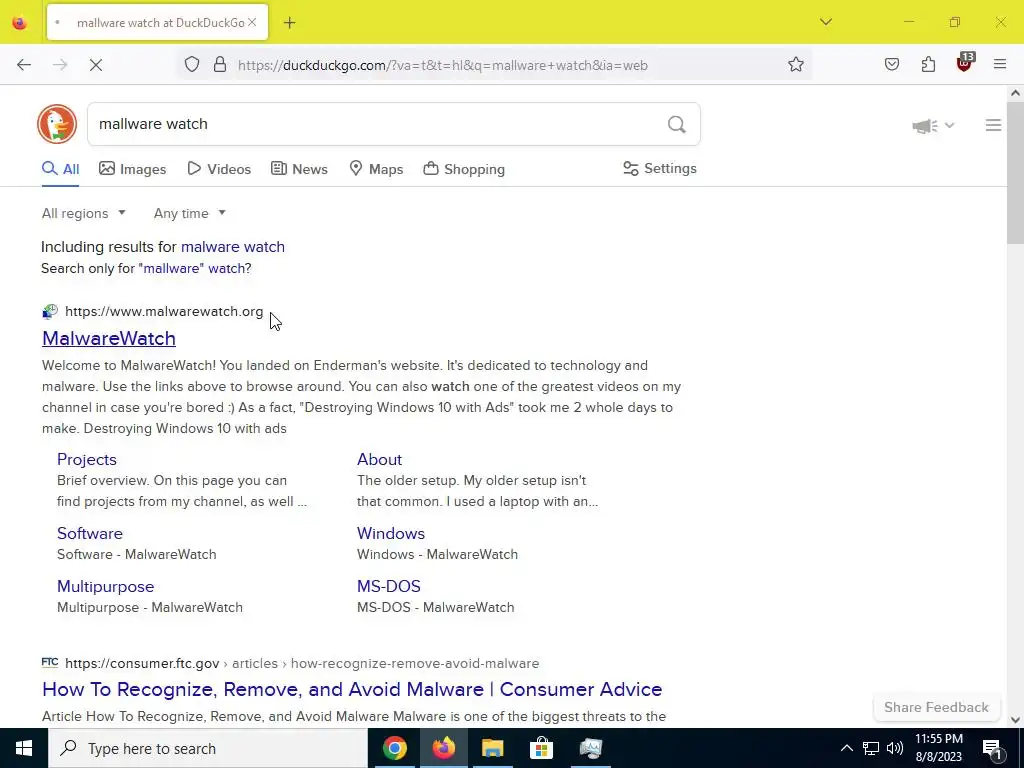List all tabs dropdown arrow
The height and width of the screenshot is (768, 1024).
tap(826, 22)
